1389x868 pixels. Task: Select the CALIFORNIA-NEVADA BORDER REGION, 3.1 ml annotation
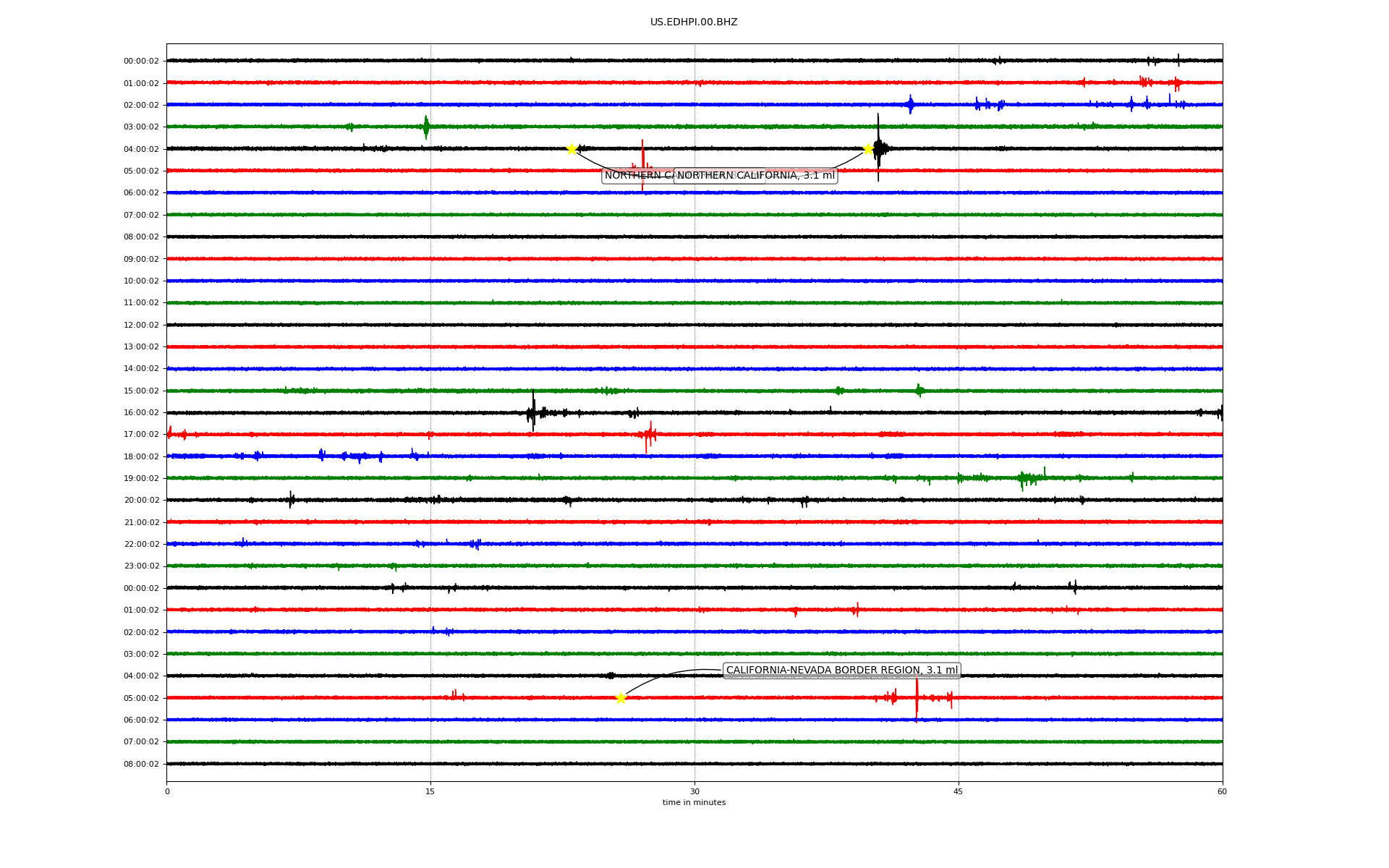(x=841, y=671)
